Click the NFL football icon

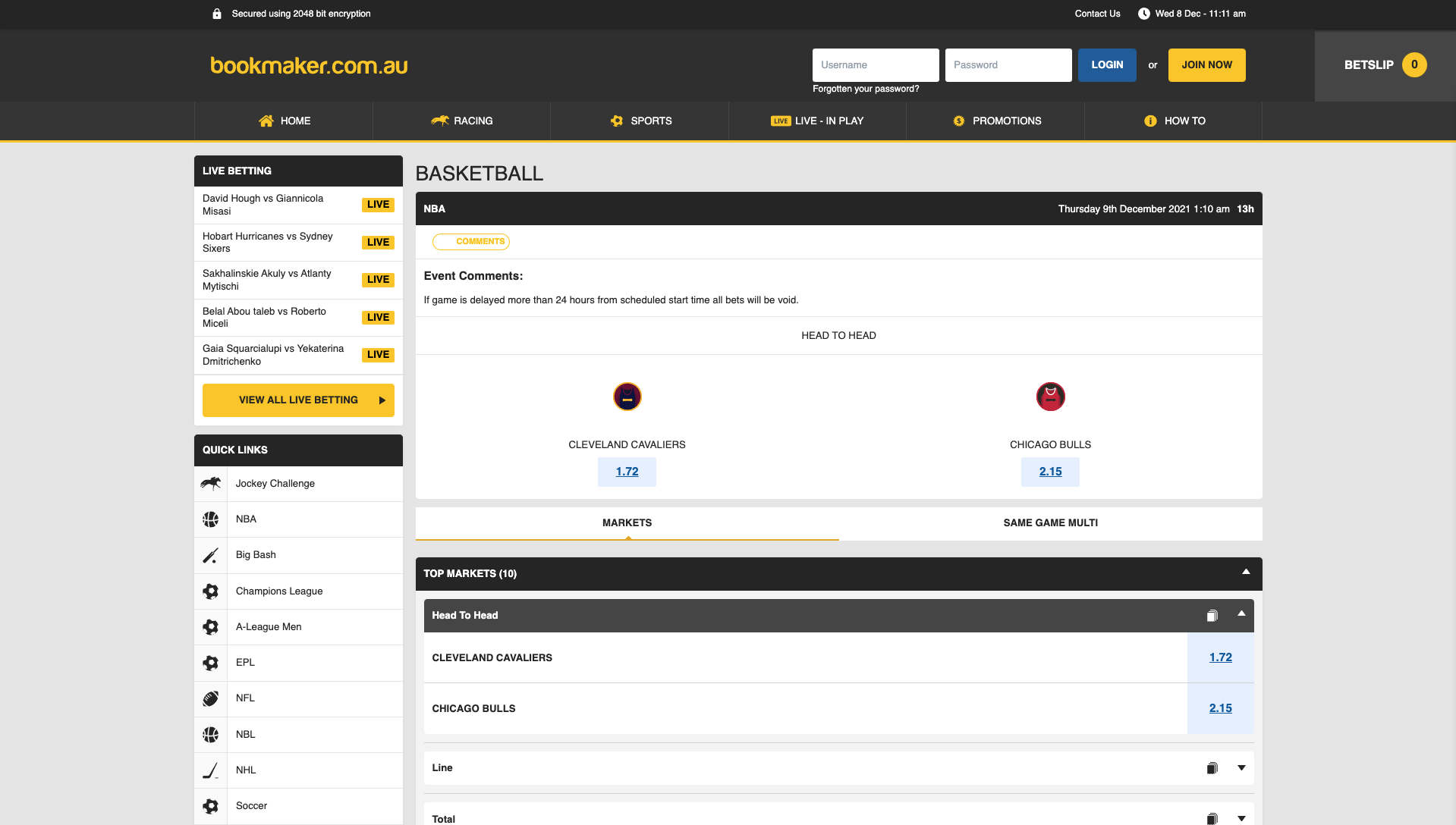[211, 698]
